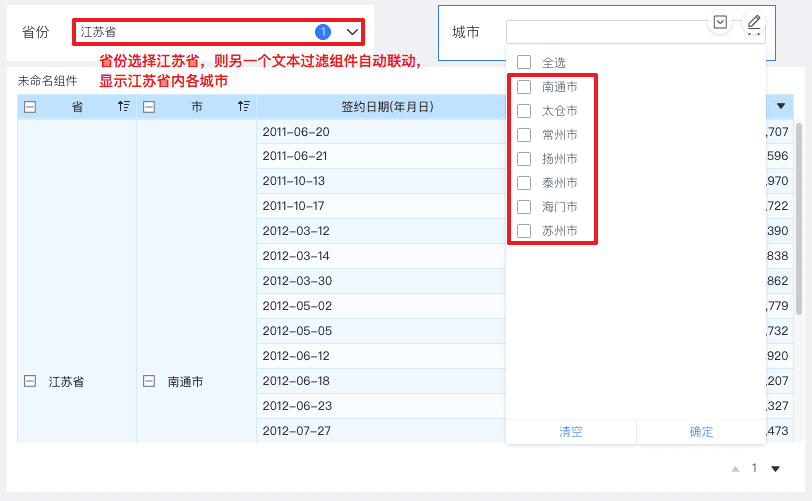Select the 2012-03-14 date cell
Screen dimensions: 812x501
381,255
